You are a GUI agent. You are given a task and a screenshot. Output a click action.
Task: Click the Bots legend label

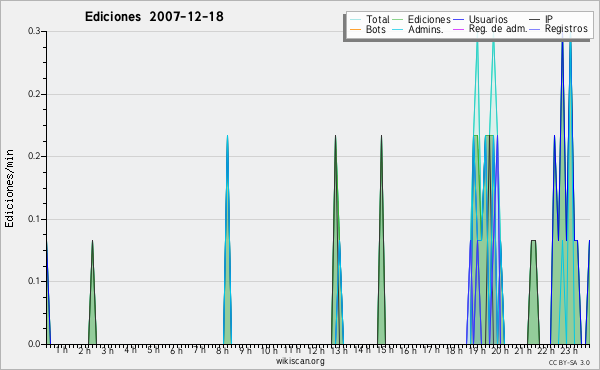[x=376, y=29]
